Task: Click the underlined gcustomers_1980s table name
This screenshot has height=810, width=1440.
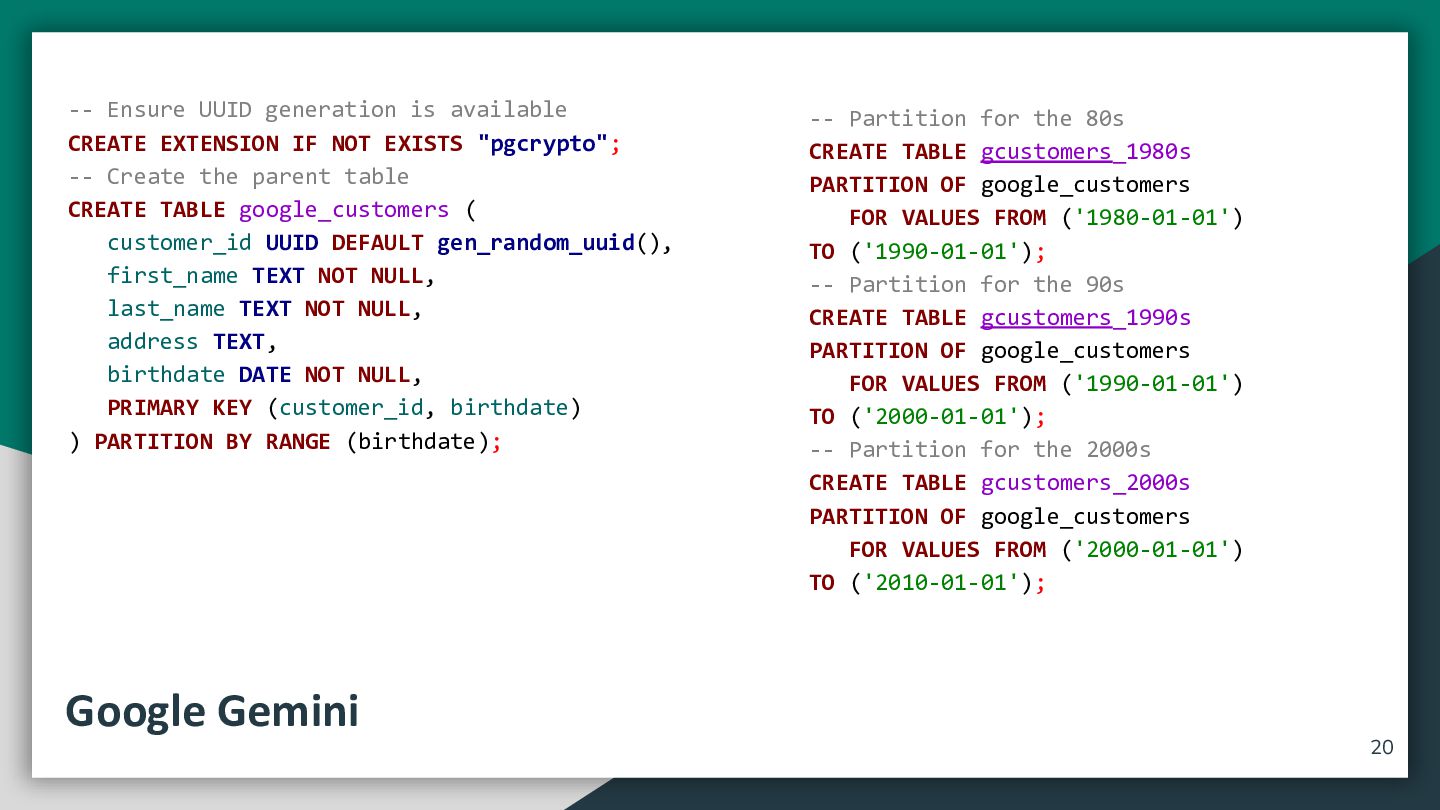Action: [1085, 152]
